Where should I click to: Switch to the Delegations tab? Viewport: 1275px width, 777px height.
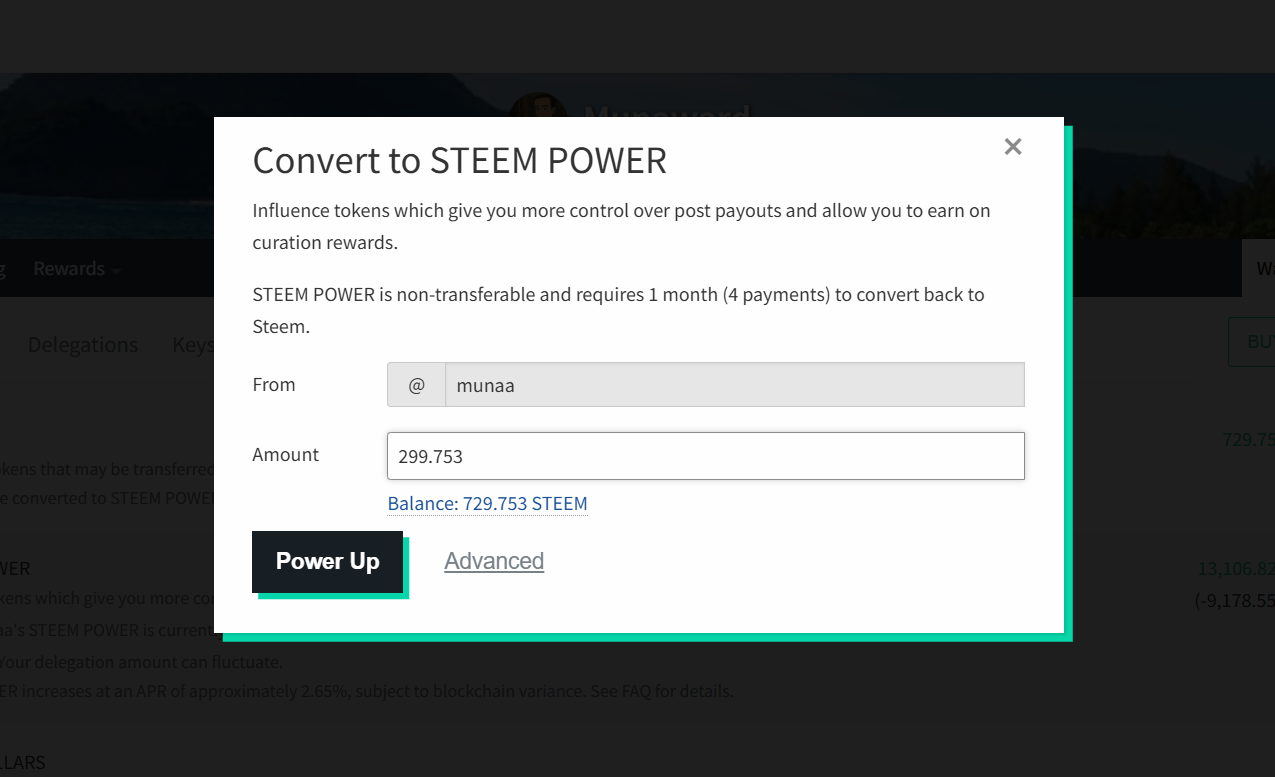pyautogui.click(x=83, y=345)
